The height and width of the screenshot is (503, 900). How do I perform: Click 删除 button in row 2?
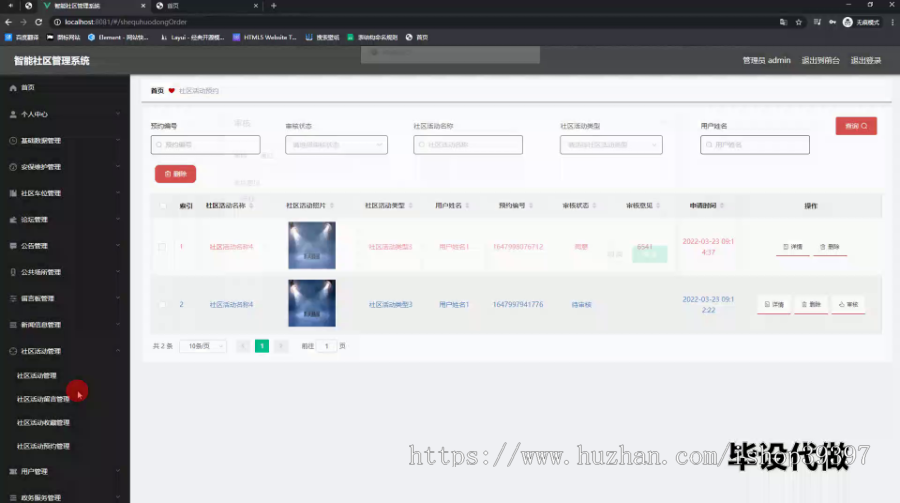coord(811,305)
